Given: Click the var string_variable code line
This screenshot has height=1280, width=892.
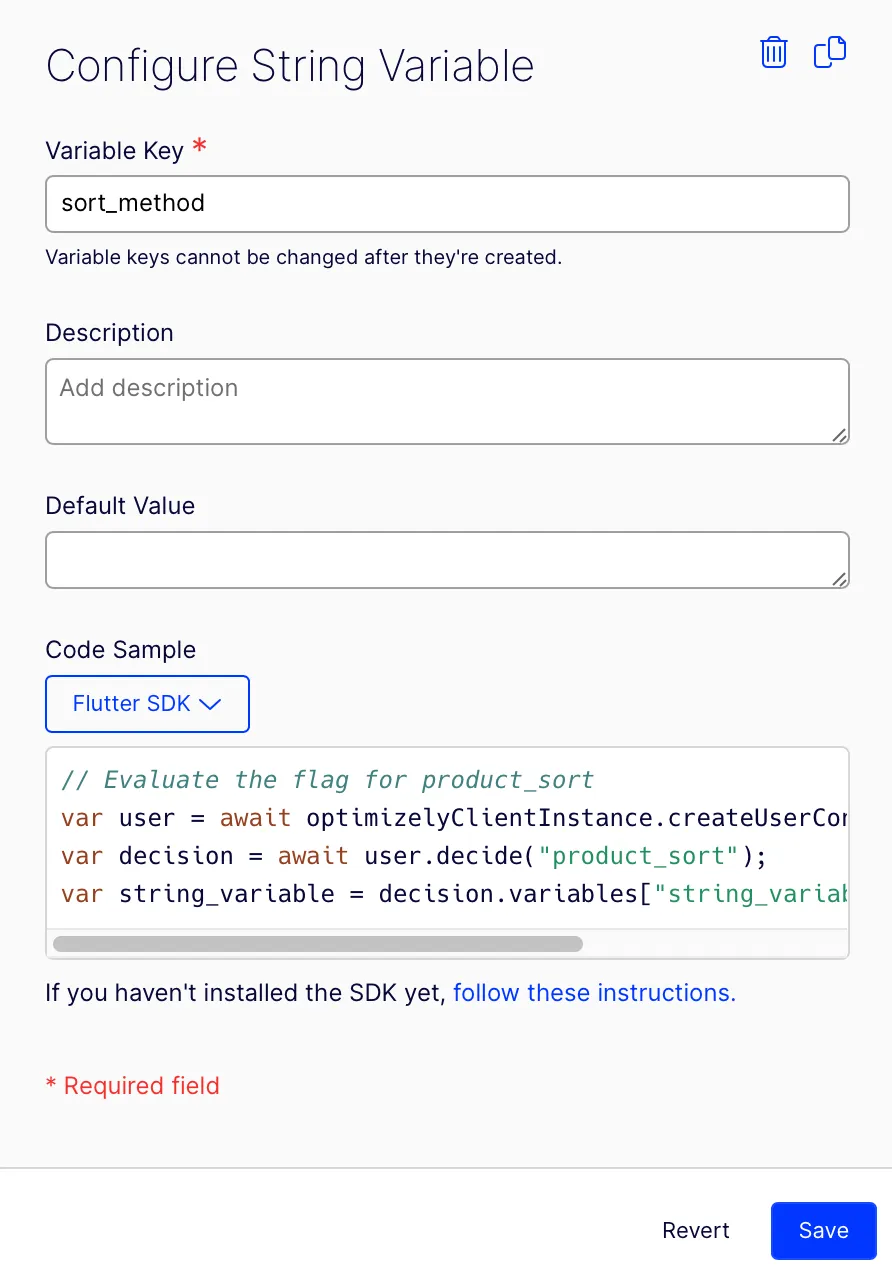Looking at the screenshot, I should pos(454,894).
